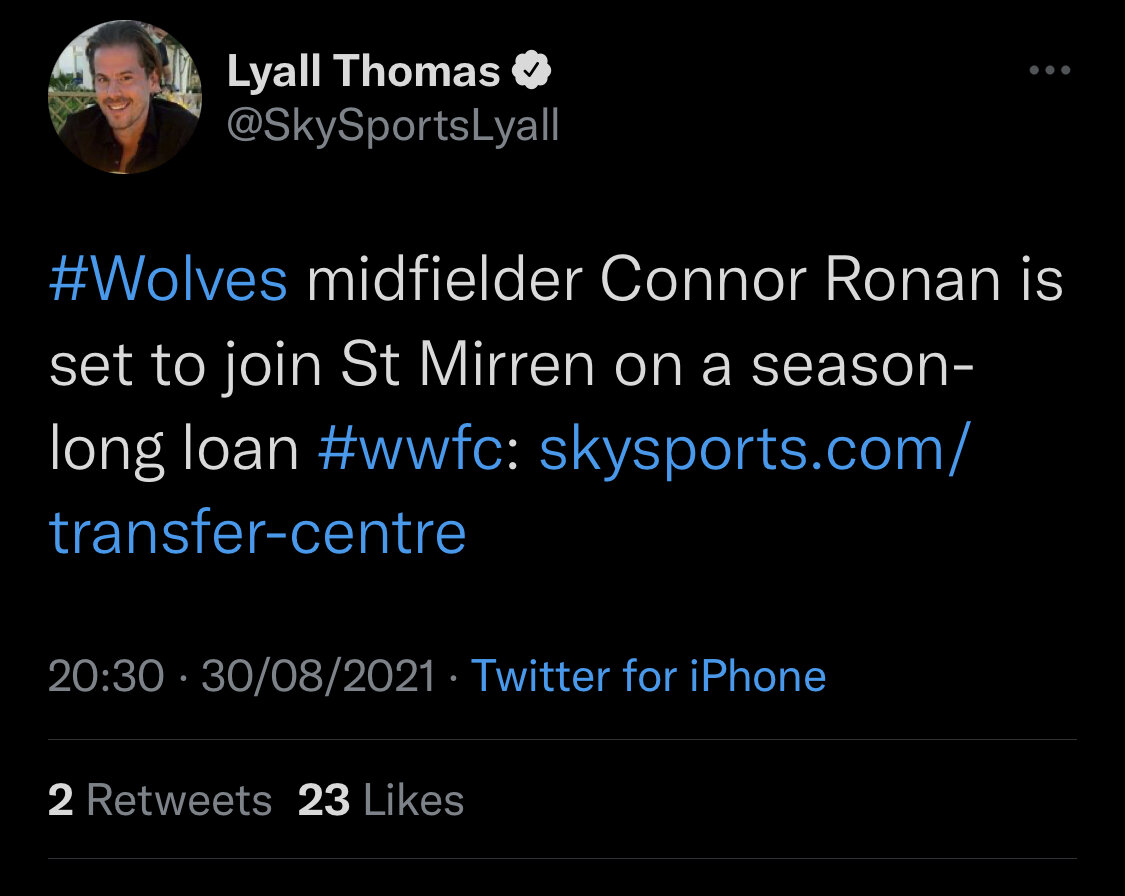Click the transfer-centre link portion
Image resolution: width=1125 pixels, height=896 pixels.
pos(258,533)
